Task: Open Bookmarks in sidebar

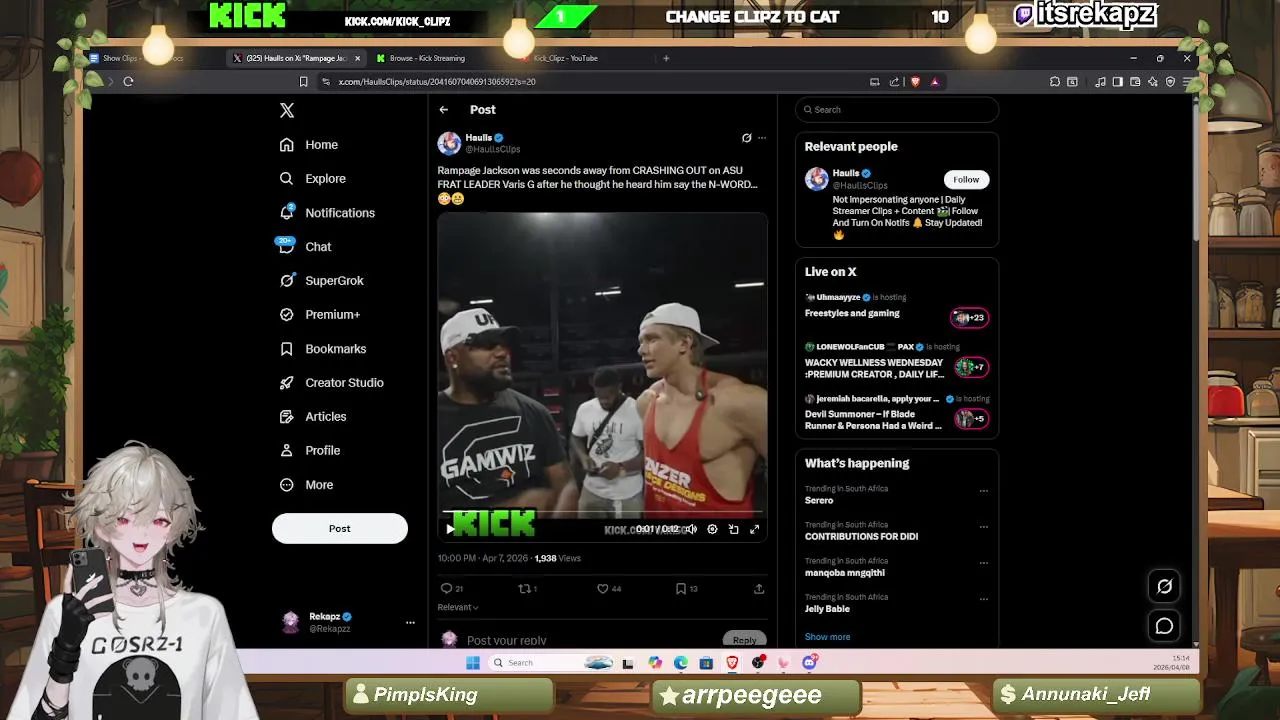Action: pyautogui.click(x=323, y=349)
